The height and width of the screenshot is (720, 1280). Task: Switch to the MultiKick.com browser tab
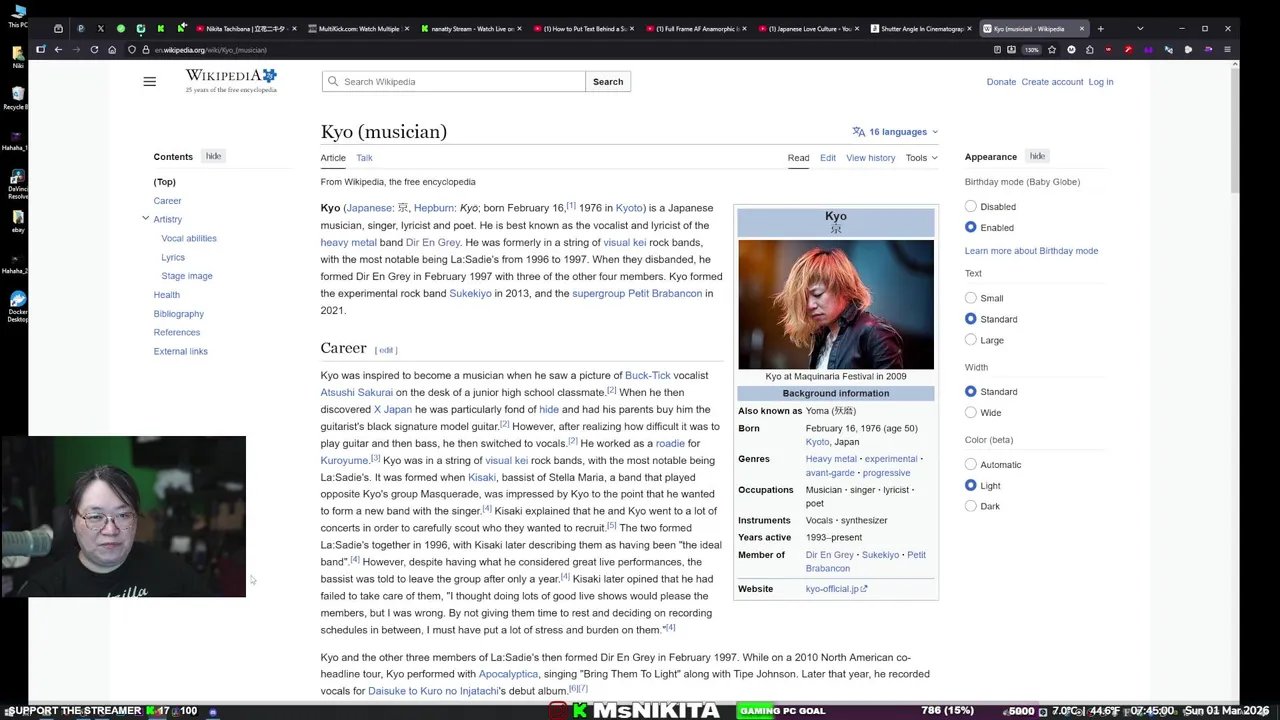[358, 28]
